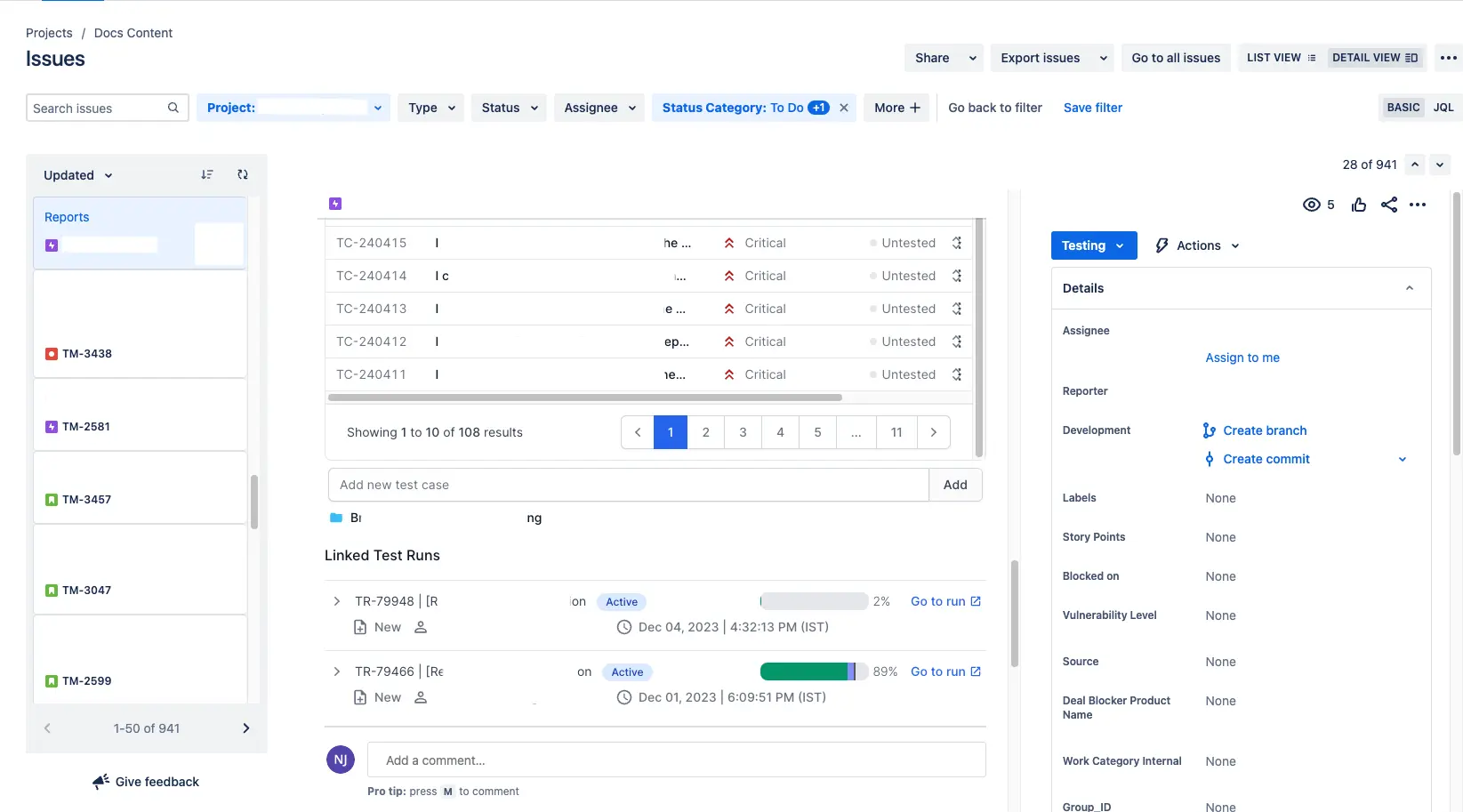Click the sort order icon beside Updated

click(x=207, y=175)
